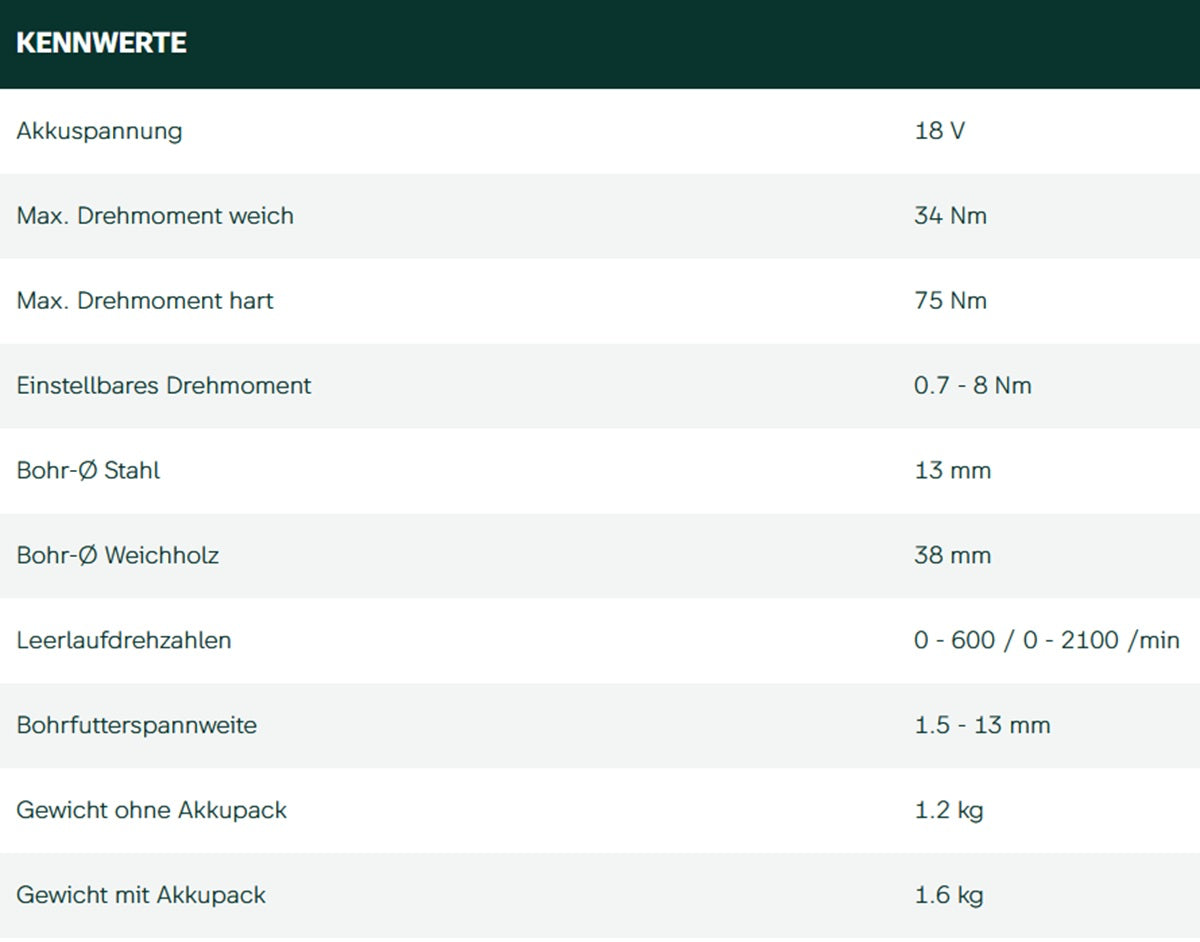Click the 34 Nm value
This screenshot has height=942, width=1200.
950,216
